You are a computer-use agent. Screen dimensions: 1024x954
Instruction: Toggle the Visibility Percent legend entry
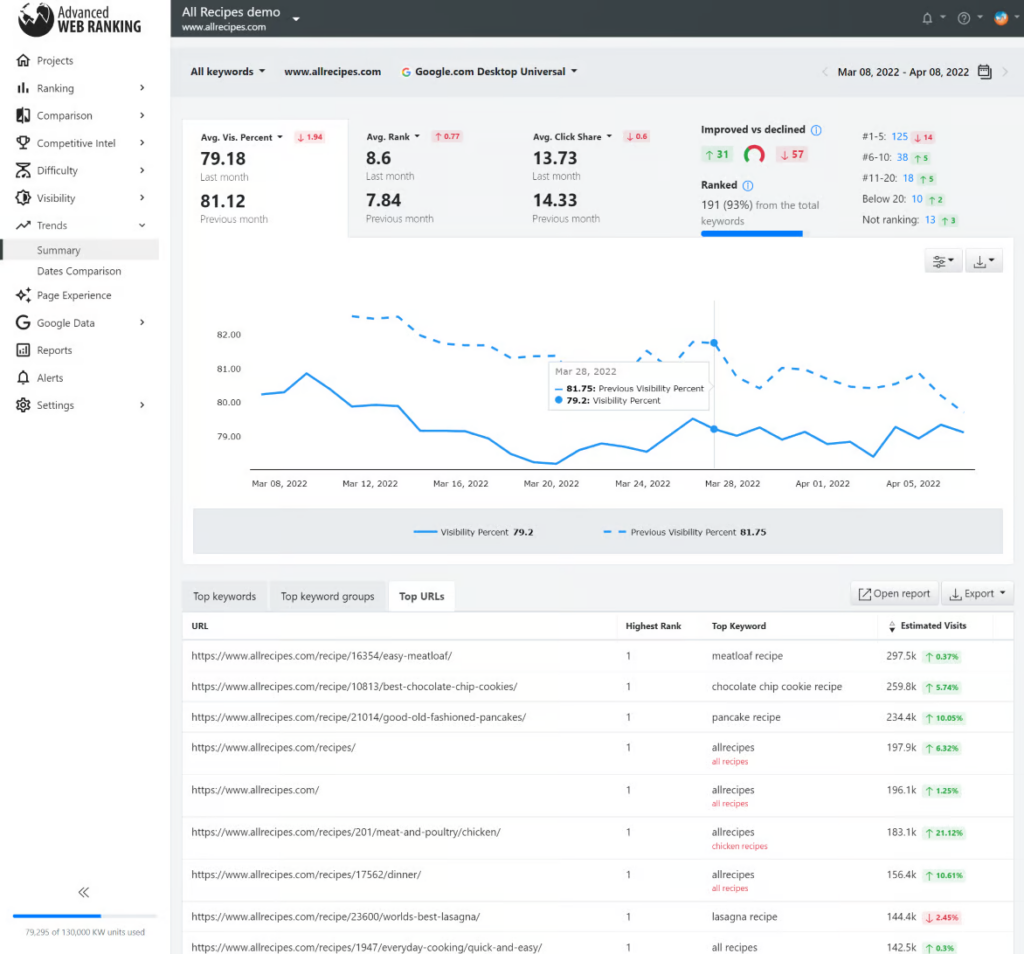[472, 532]
